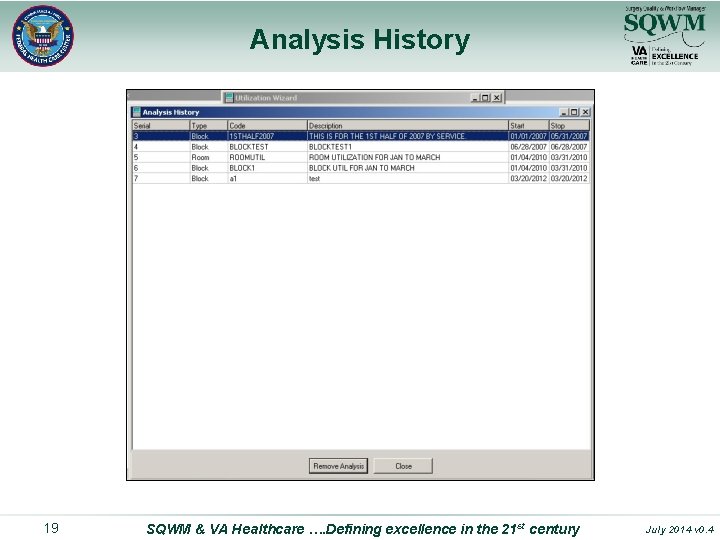Select the BLOCK1 code cell
This screenshot has height=540, width=720.
coord(267,168)
